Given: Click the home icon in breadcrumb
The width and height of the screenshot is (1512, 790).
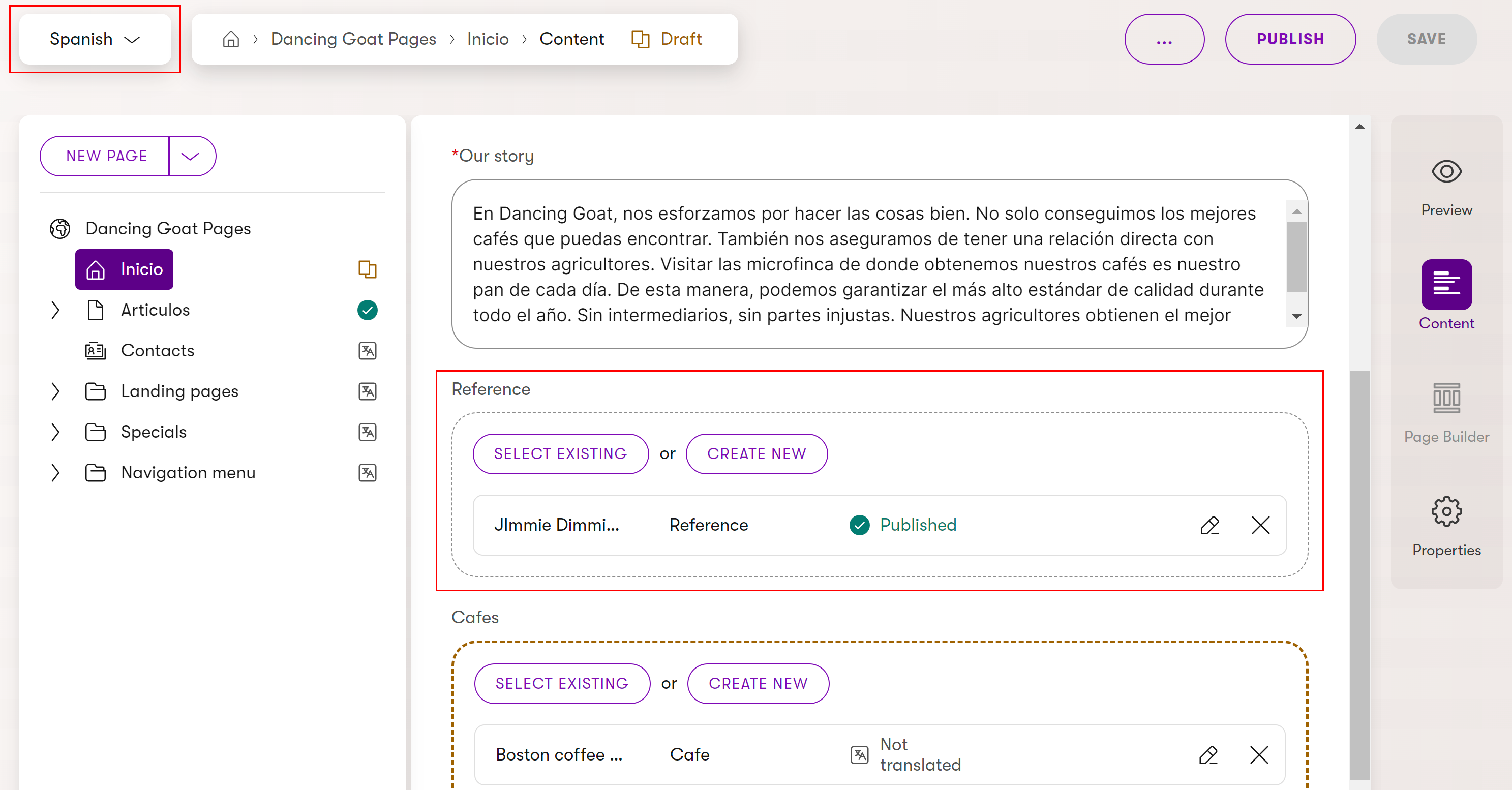Looking at the screenshot, I should pos(231,39).
